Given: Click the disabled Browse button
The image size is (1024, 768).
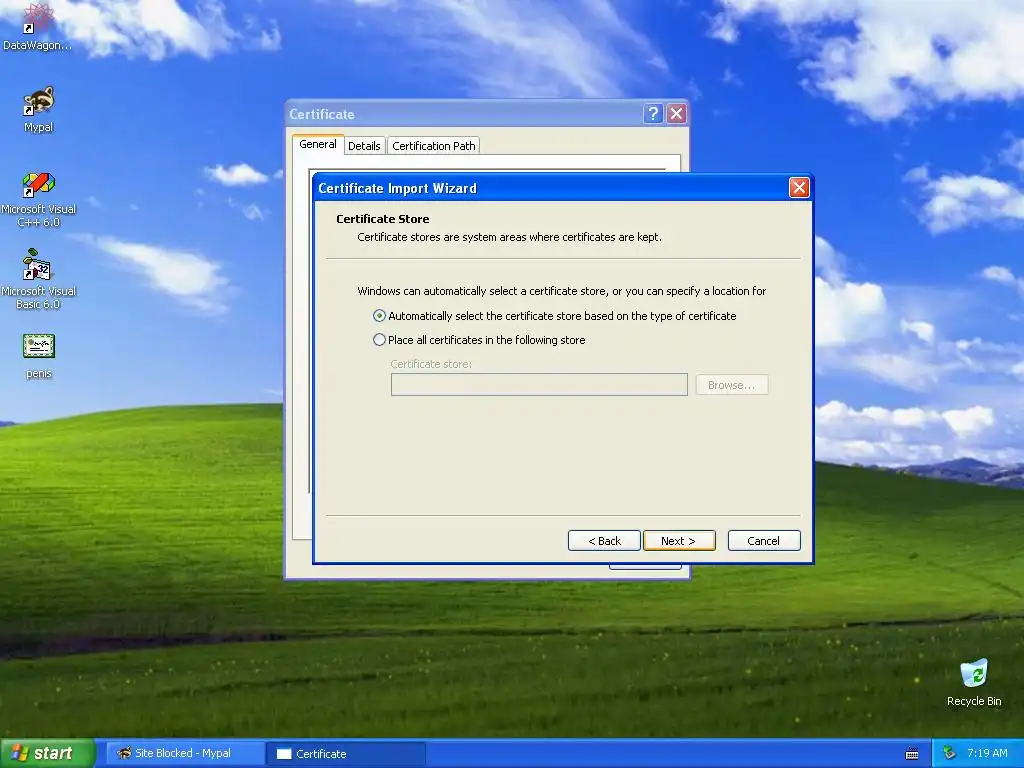Looking at the screenshot, I should coord(731,385).
